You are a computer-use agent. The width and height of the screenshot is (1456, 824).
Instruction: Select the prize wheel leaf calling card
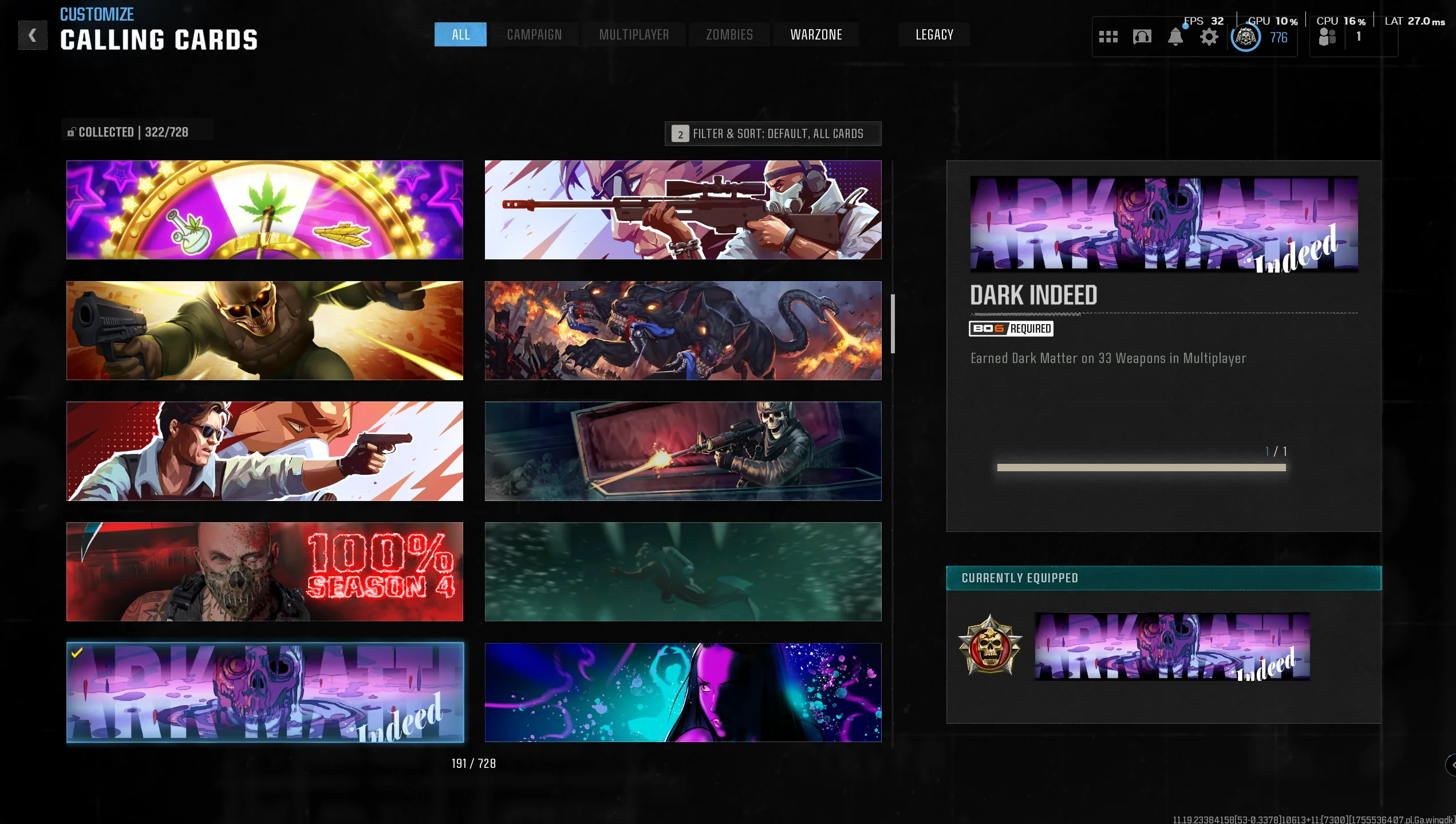tap(265, 210)
